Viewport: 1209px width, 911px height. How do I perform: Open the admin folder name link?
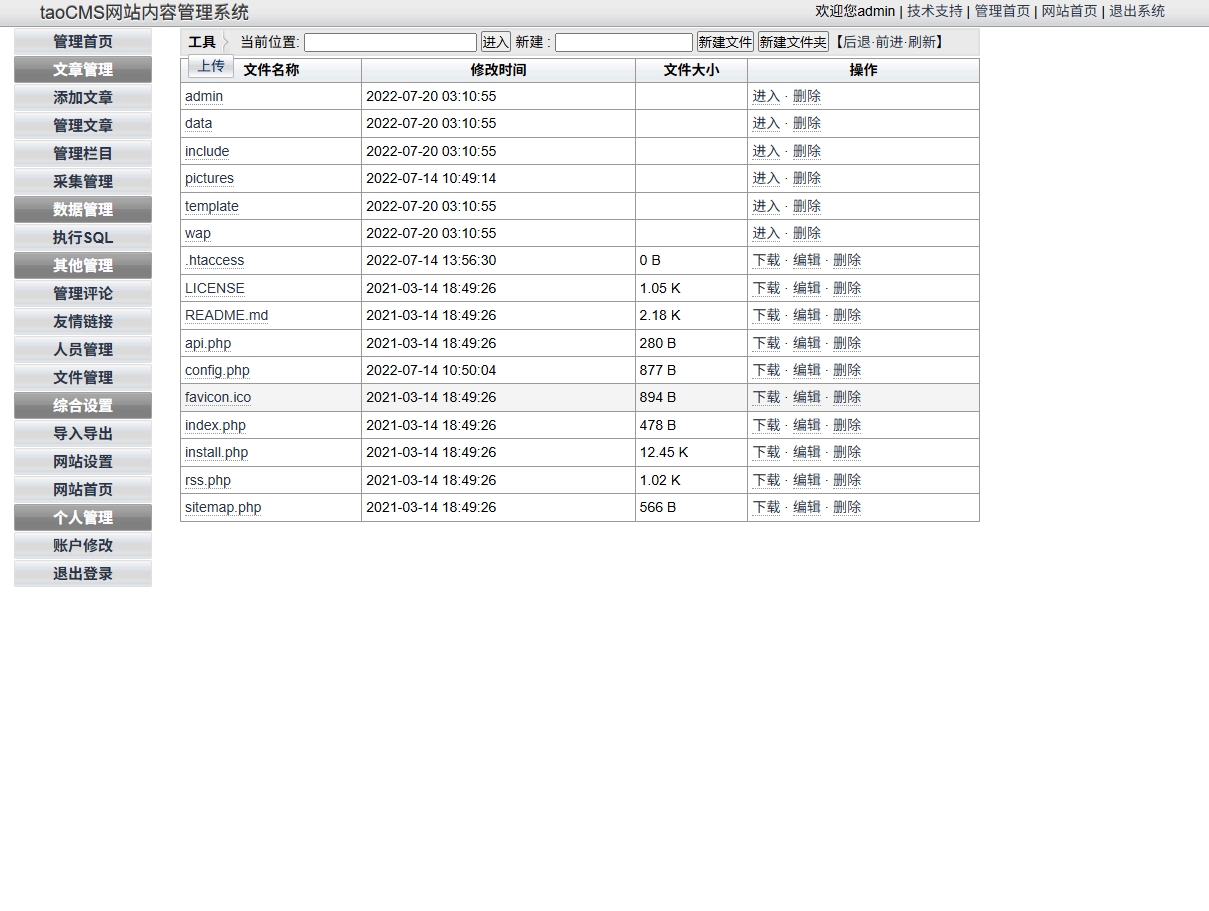[x=204, y=96]
